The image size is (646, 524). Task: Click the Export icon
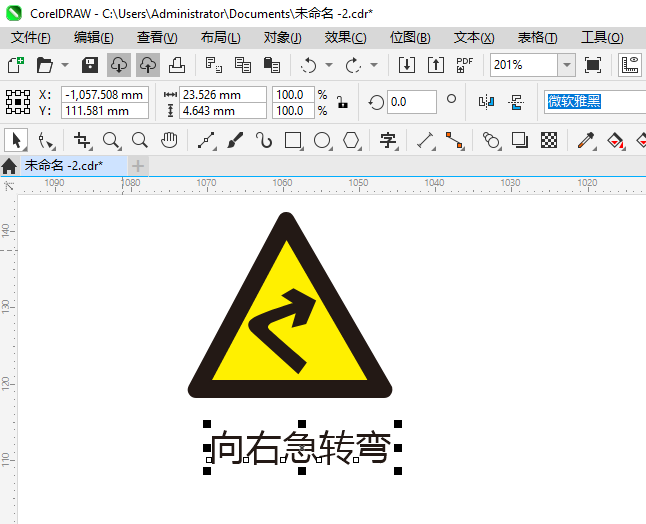pos(436,65)
